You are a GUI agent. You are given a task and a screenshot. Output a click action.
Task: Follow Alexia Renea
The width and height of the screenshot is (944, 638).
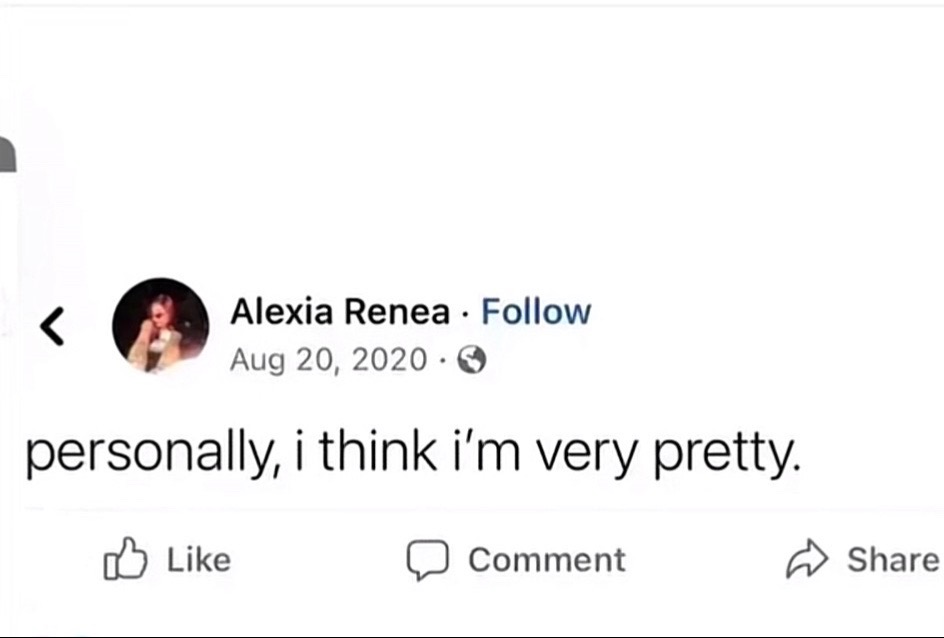[536, 312]
